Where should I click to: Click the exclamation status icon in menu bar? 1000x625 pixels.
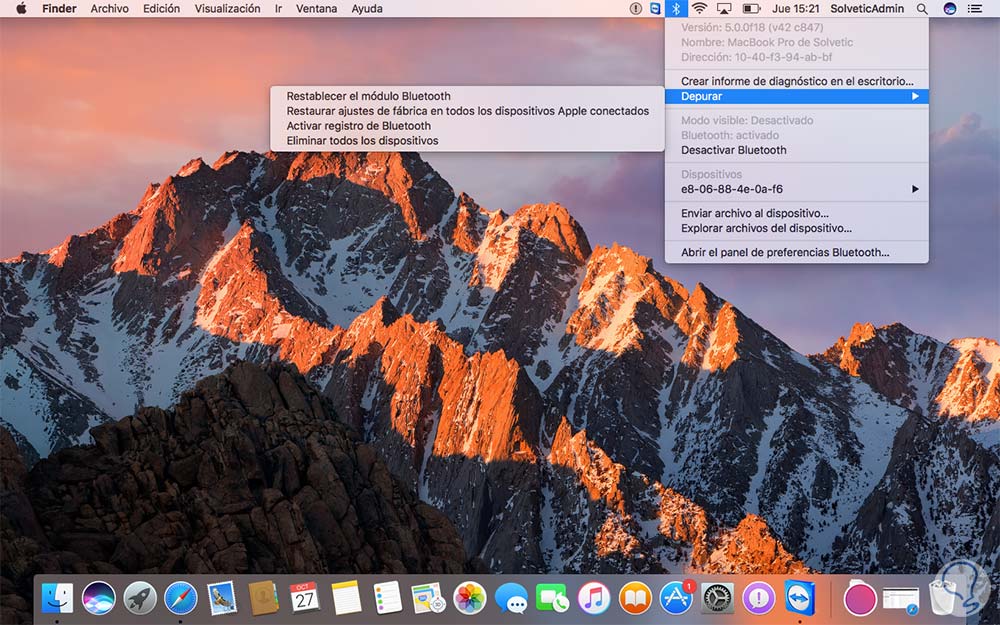(x=636, y=8)
